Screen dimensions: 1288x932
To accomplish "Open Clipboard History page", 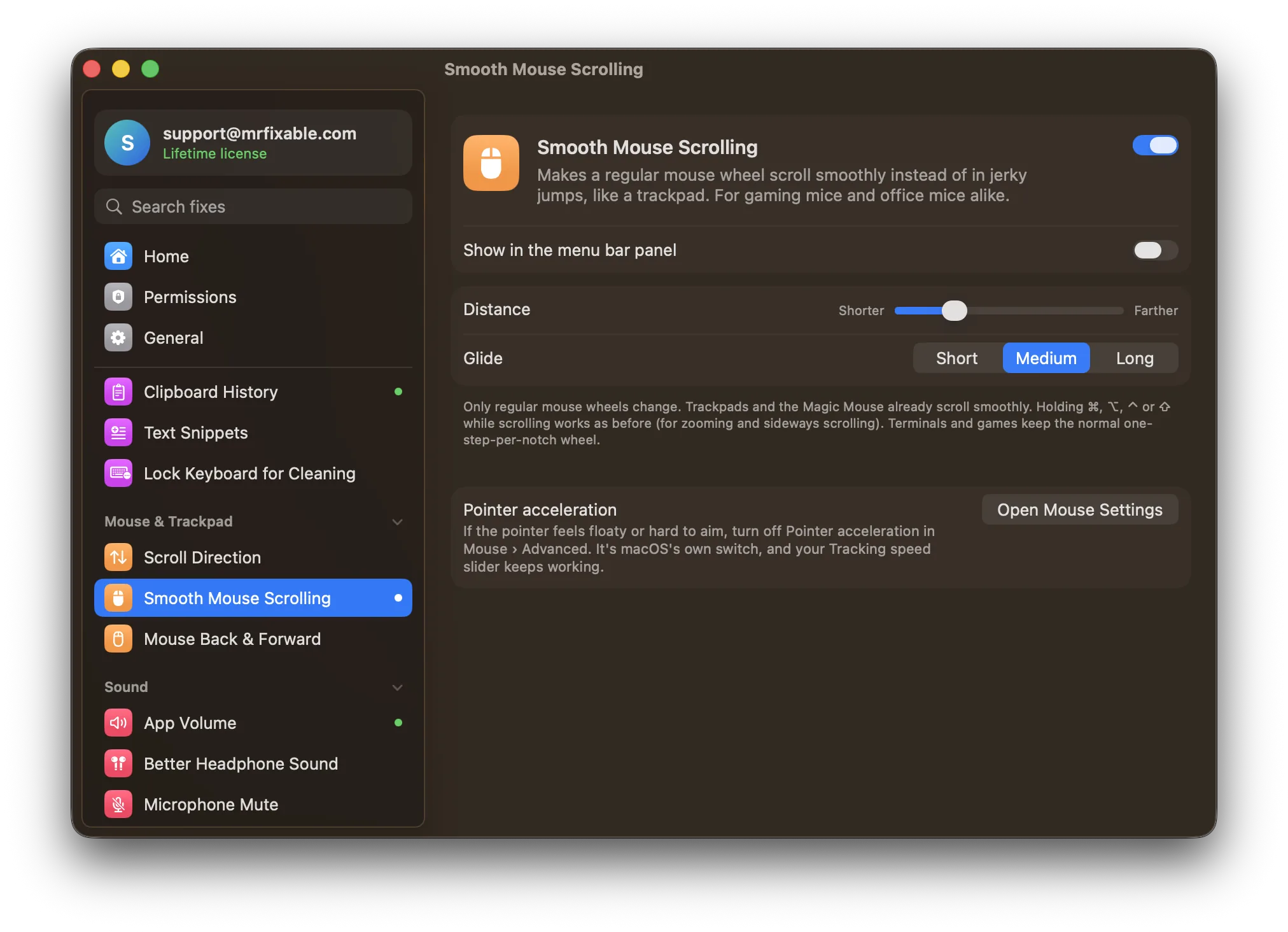I will tap(253, 392).
